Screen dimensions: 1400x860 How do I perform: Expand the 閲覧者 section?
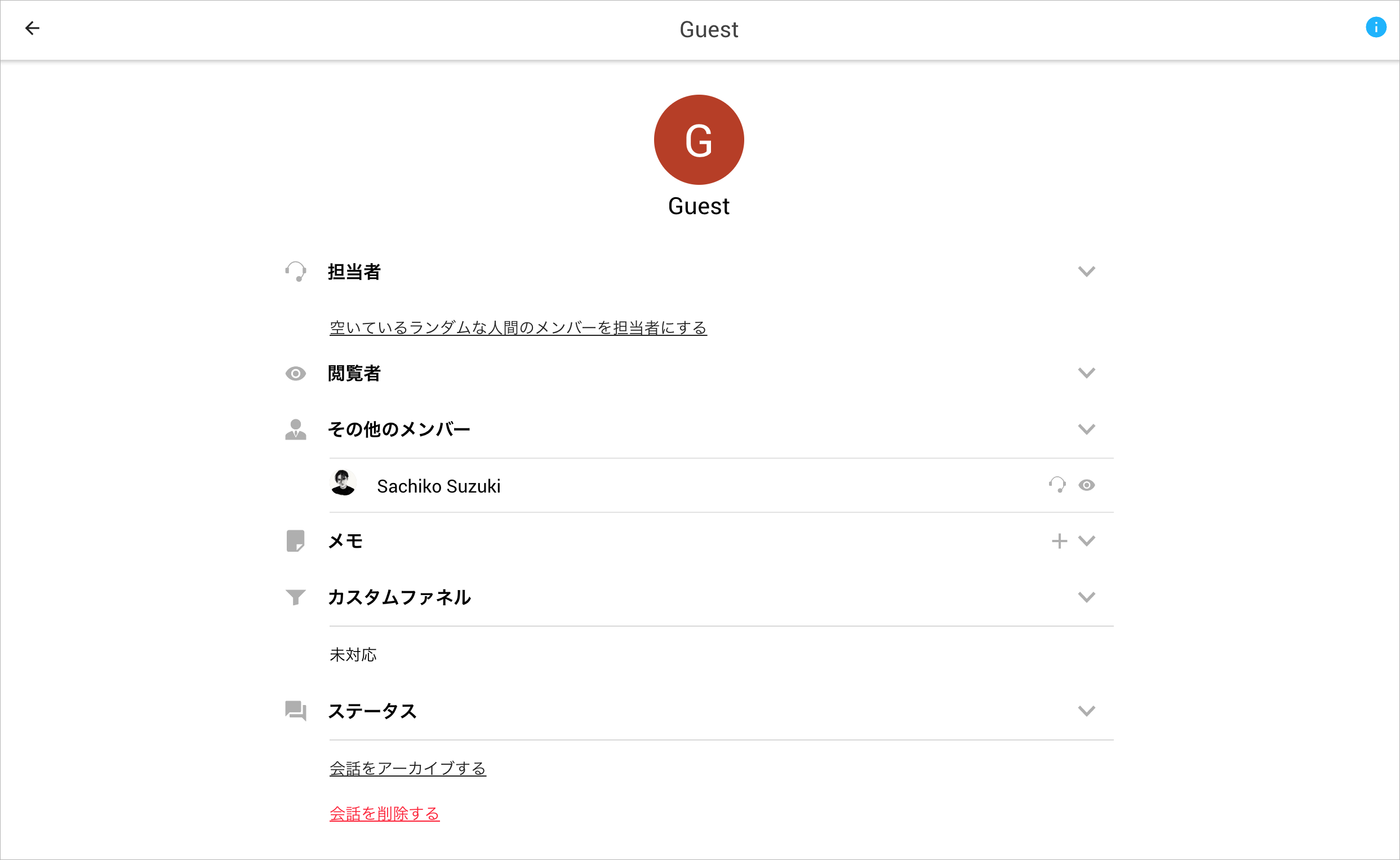[1087, 373]
